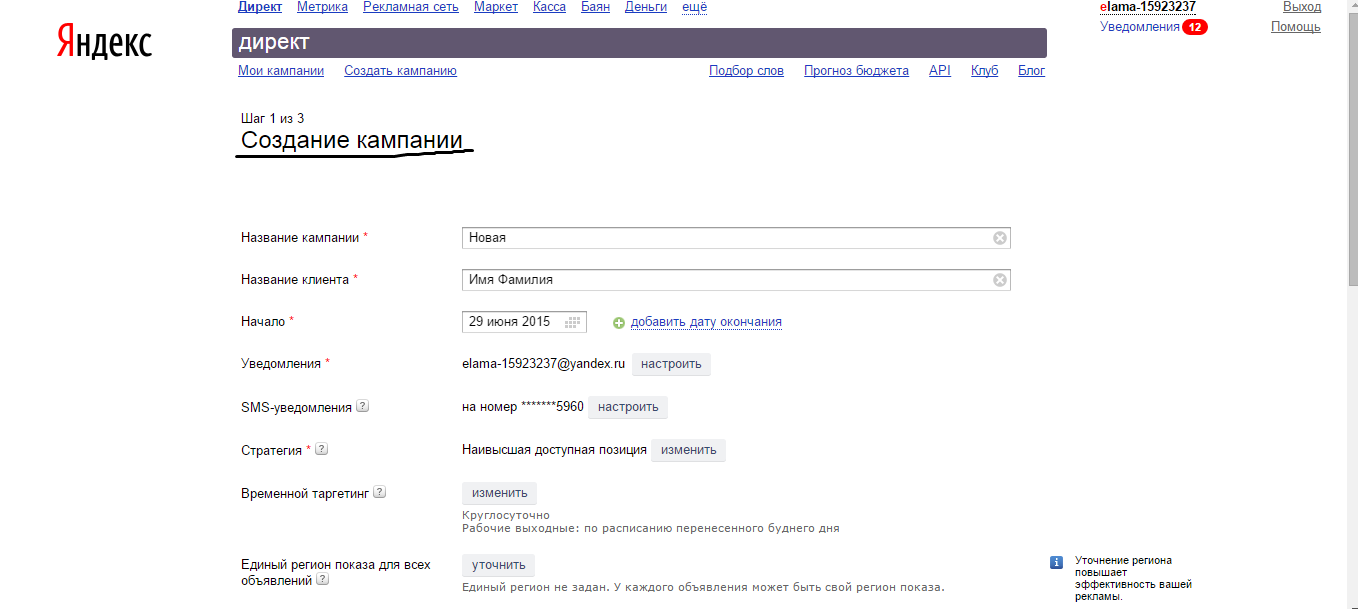Go to Метрика in the top menu
1358x609 pixels.
tap(322, 7)
